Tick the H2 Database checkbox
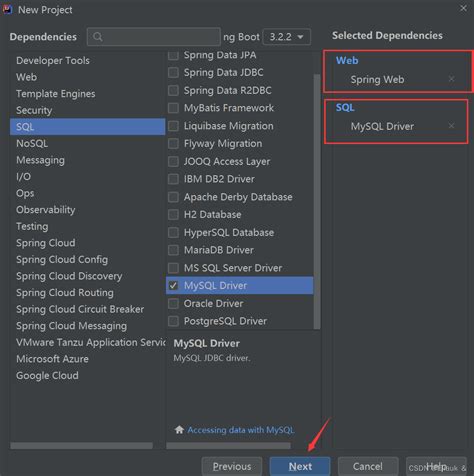Screen dimensions: 474x476 pyautogui.click(x=173, y=214)
